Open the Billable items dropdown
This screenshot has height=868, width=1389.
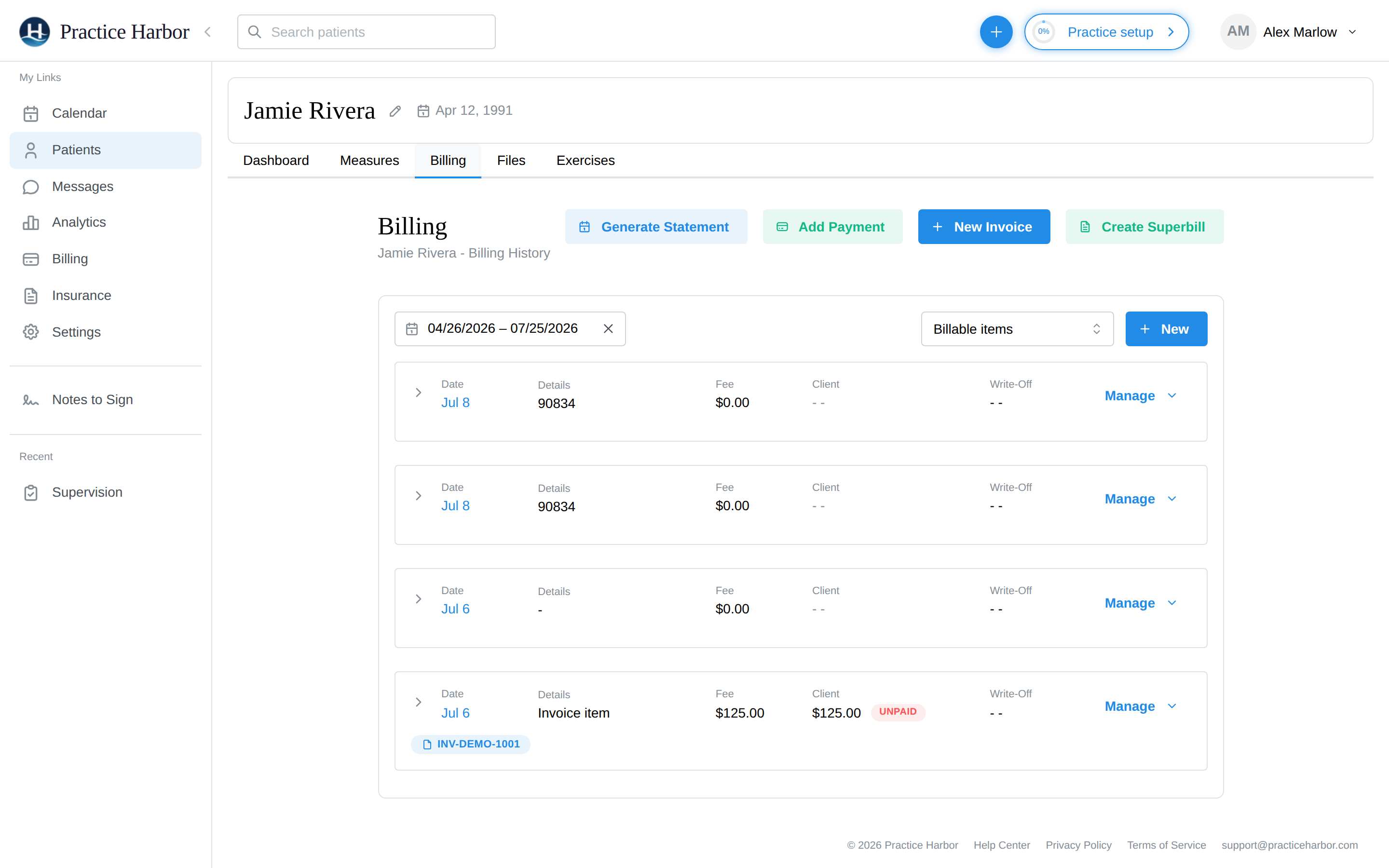tap(1017, 329)
